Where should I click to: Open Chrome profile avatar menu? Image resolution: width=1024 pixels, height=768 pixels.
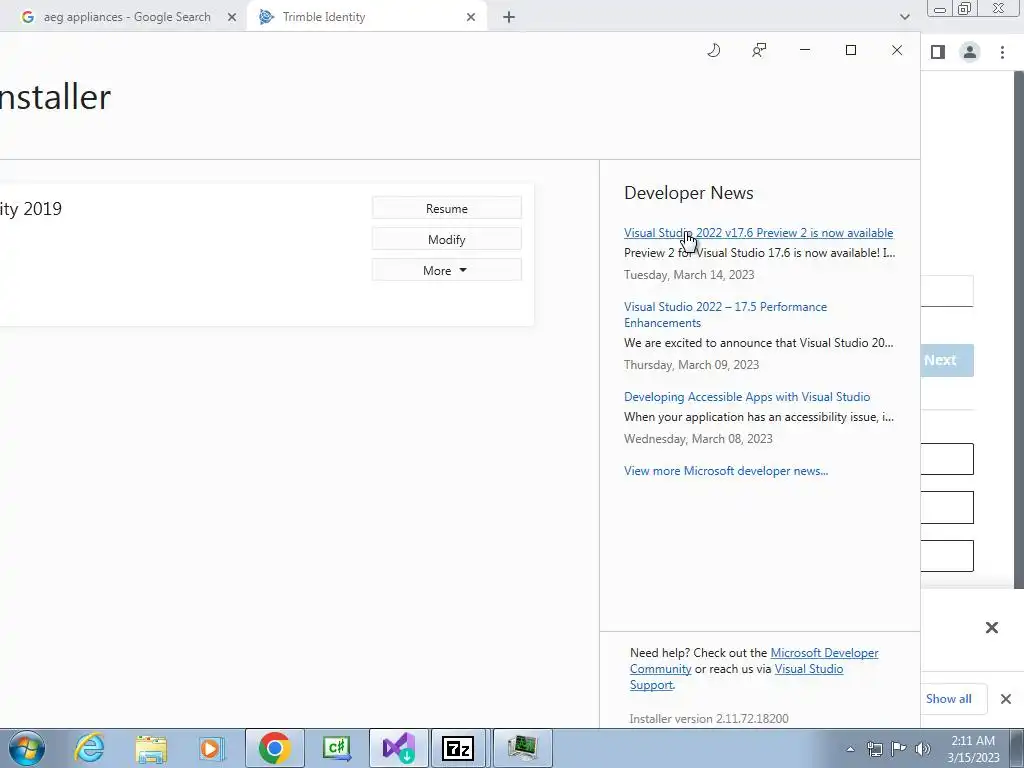pyautogui.click(x=970, y=52)
